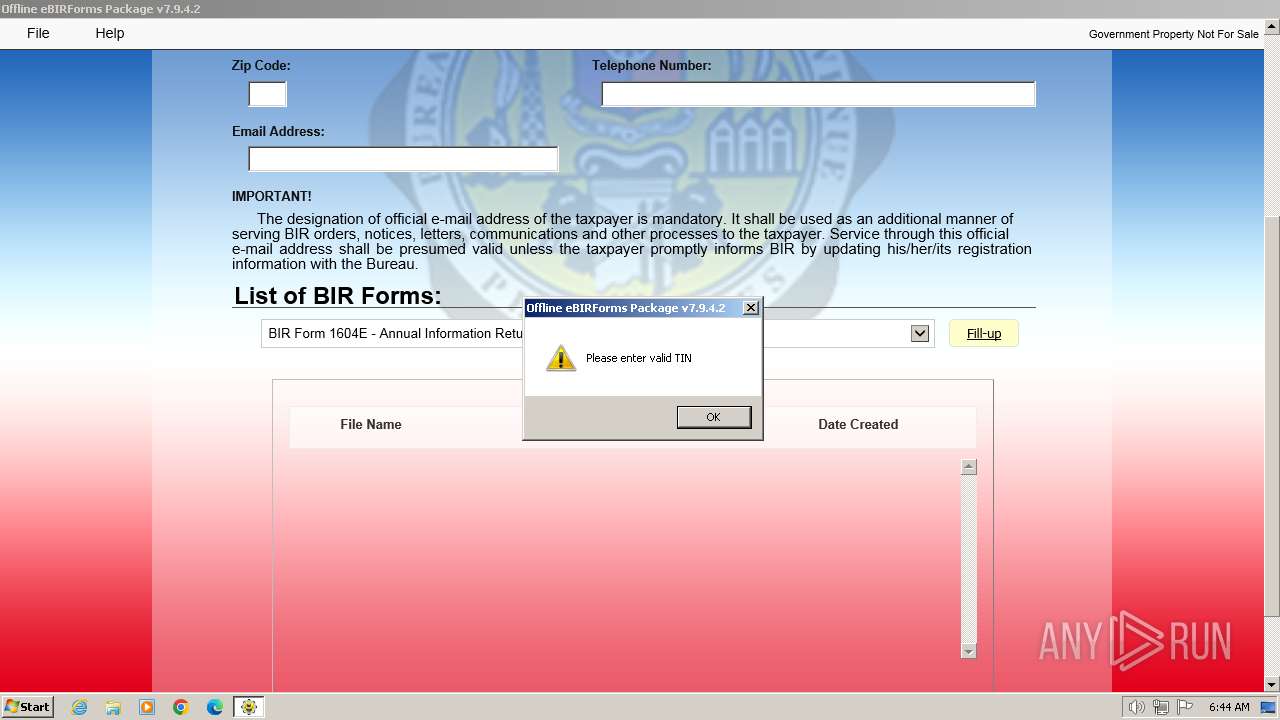Viewport: 1280px width, 720px height.
Task: Launch Microsoft Edge from taskbar
Action: click(215, 707)
